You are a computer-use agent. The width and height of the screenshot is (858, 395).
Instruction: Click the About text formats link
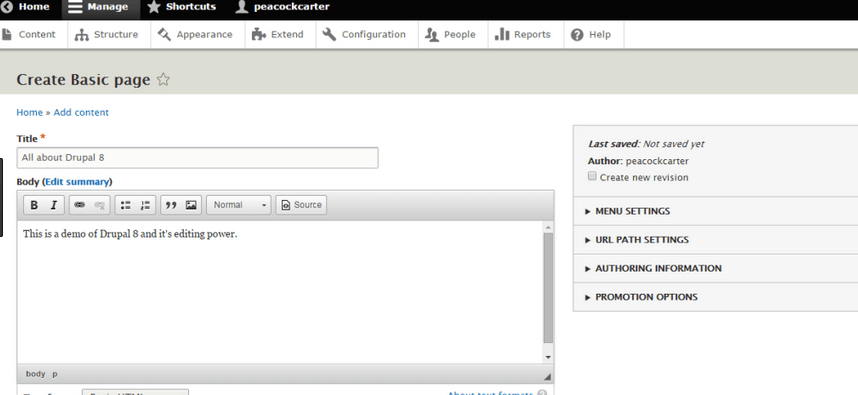click(490, 392)
